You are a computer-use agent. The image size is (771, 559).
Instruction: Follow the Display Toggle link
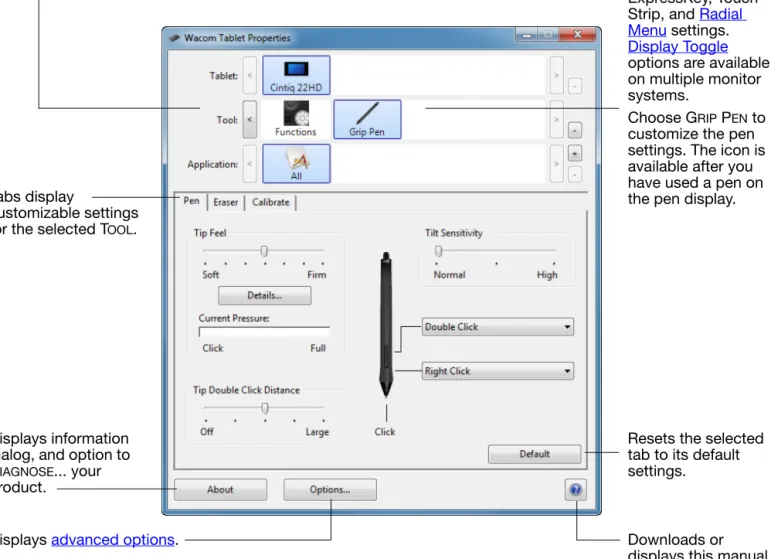point(678,47)
